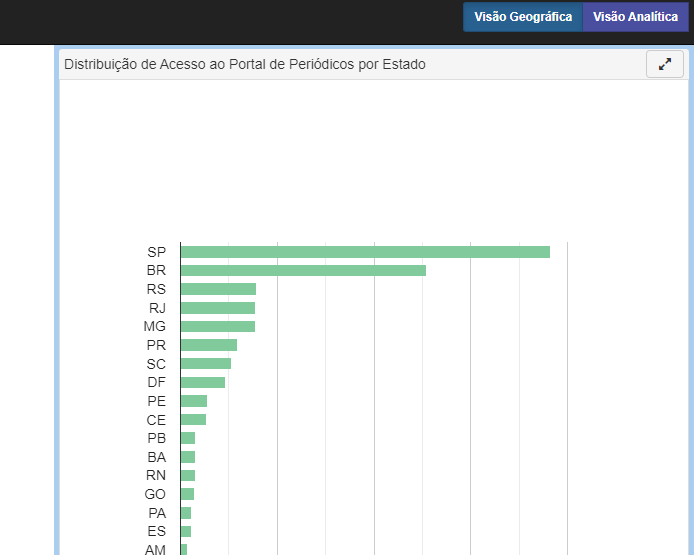Click the RN axis label

156,475
